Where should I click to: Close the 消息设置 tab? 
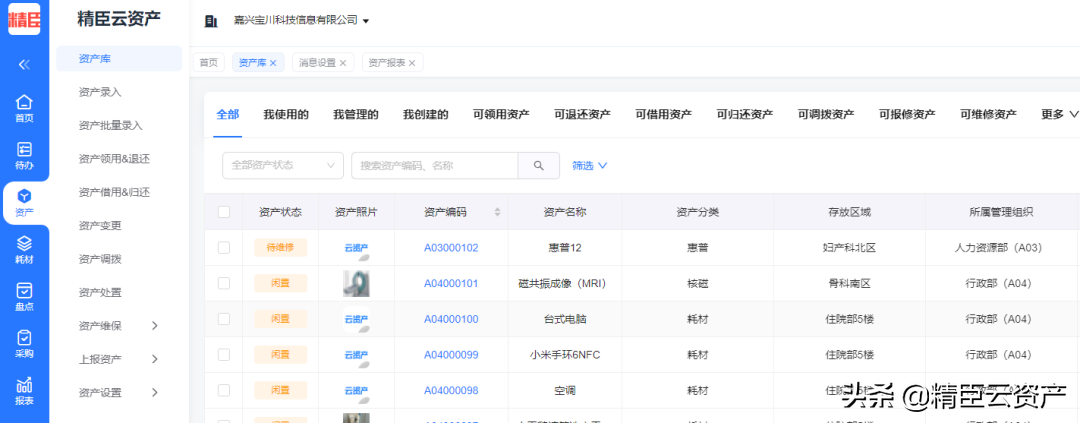(x=343, y=63)
